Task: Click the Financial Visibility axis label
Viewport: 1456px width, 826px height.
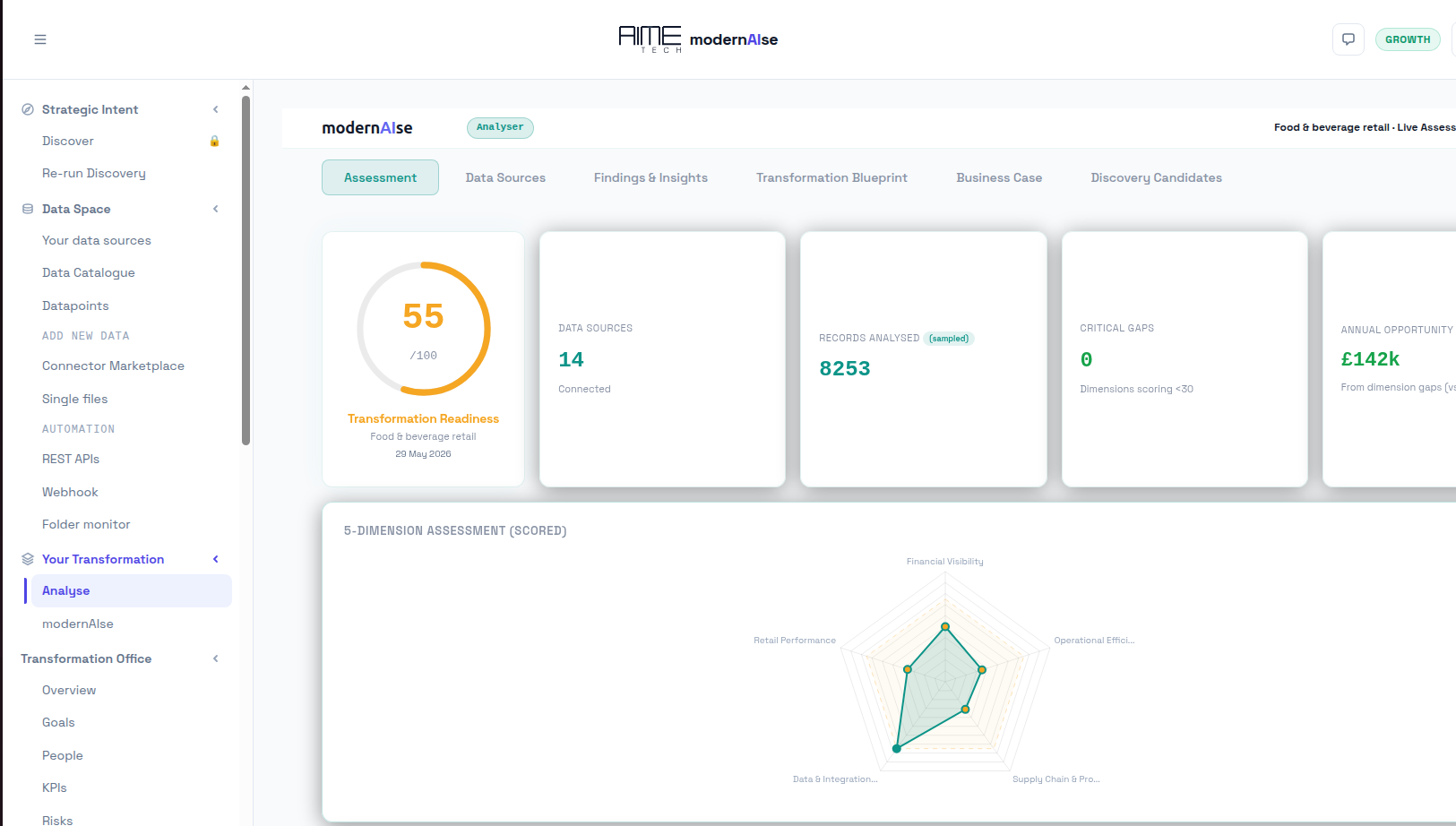Action: [x=944, y=562]
